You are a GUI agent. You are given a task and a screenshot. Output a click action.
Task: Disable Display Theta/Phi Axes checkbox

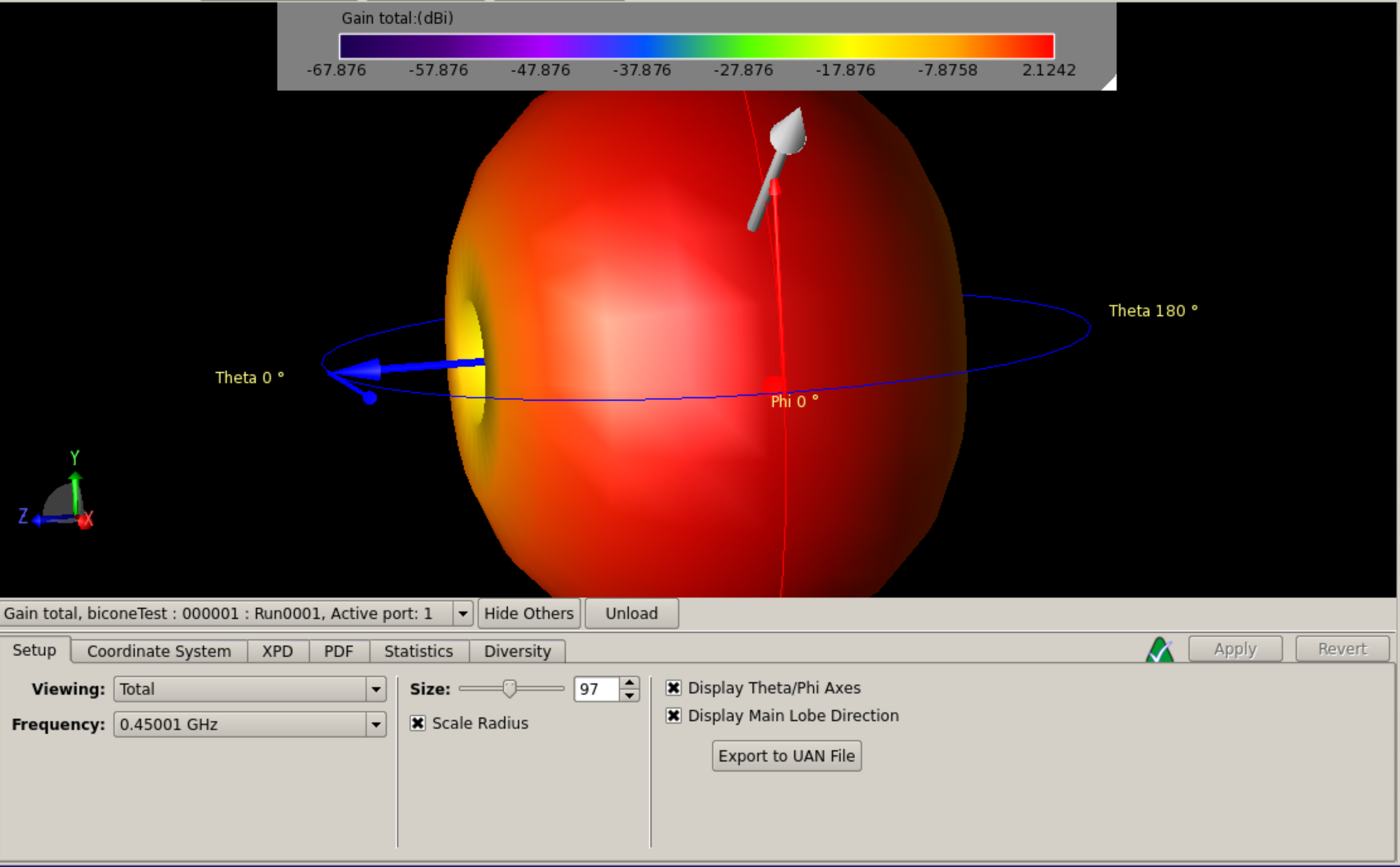click(674, 687)
